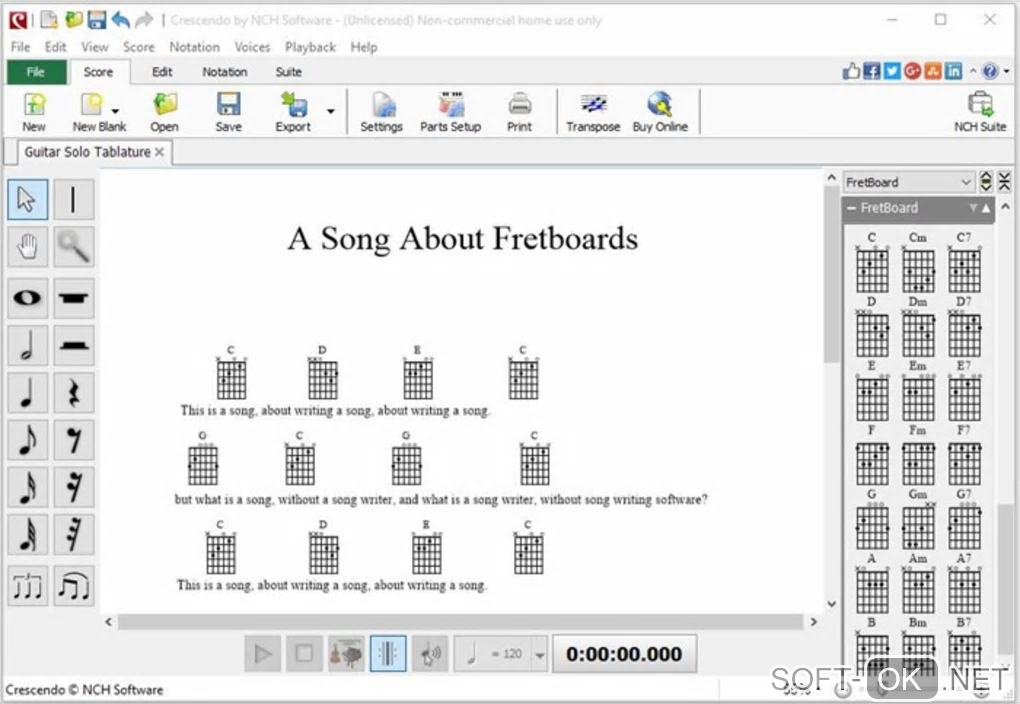This screenshot has height=704, width=1020.
Task: Open the New Blank dropdown arrow
Action: tap(116, 111)
